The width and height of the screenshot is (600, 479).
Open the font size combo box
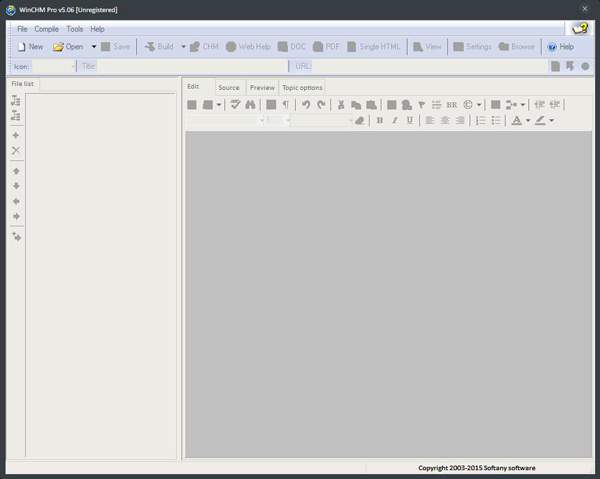277,121
